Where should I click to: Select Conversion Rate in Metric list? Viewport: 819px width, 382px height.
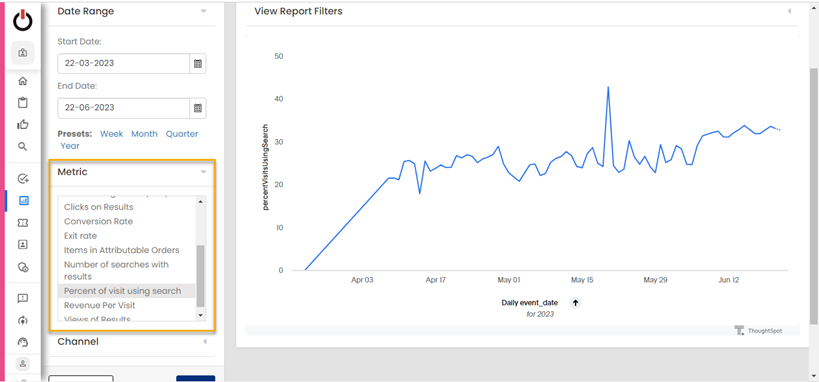click(x=98, y=222)
